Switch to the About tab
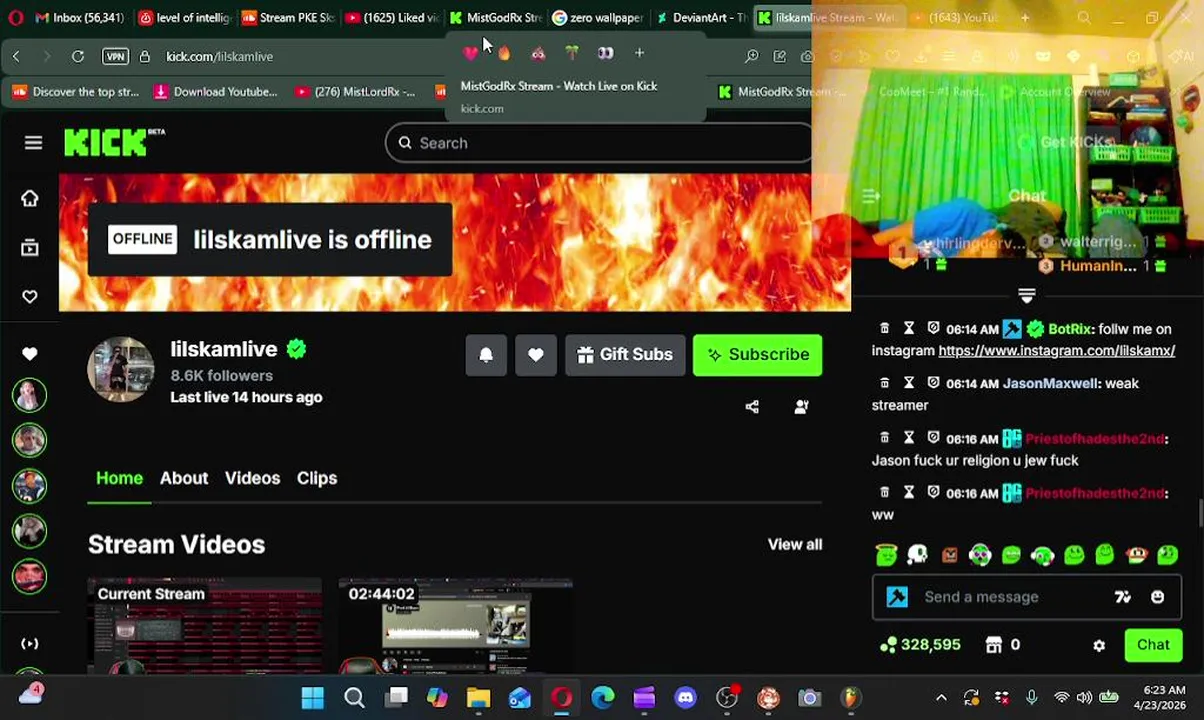Screen dimensions: 1204x720 pos(184,478)
